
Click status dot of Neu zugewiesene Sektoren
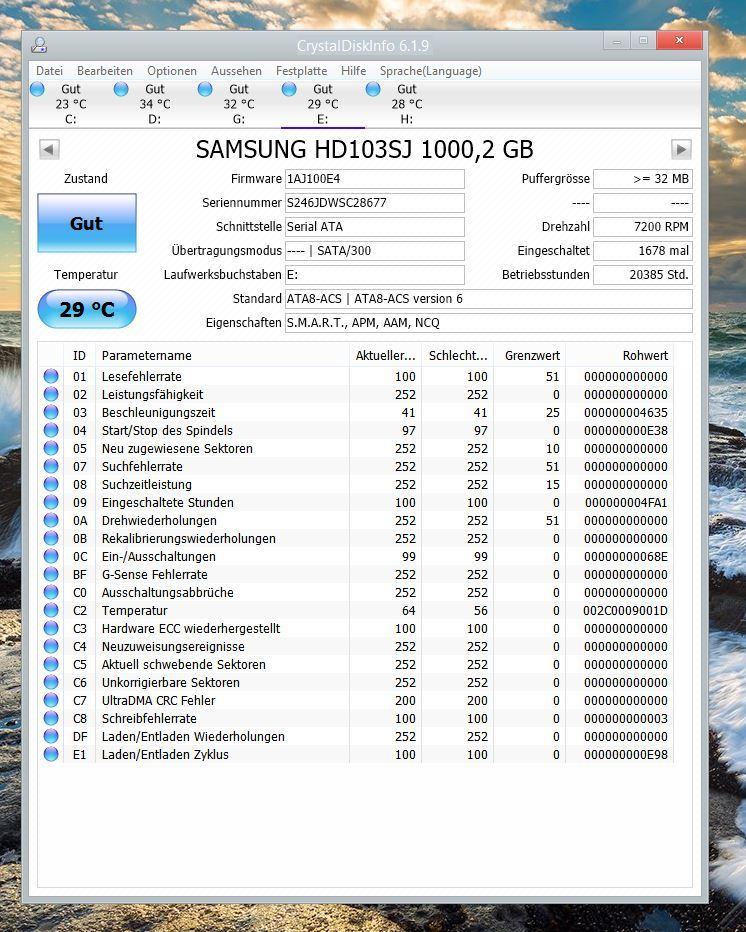tap(51, 448)
